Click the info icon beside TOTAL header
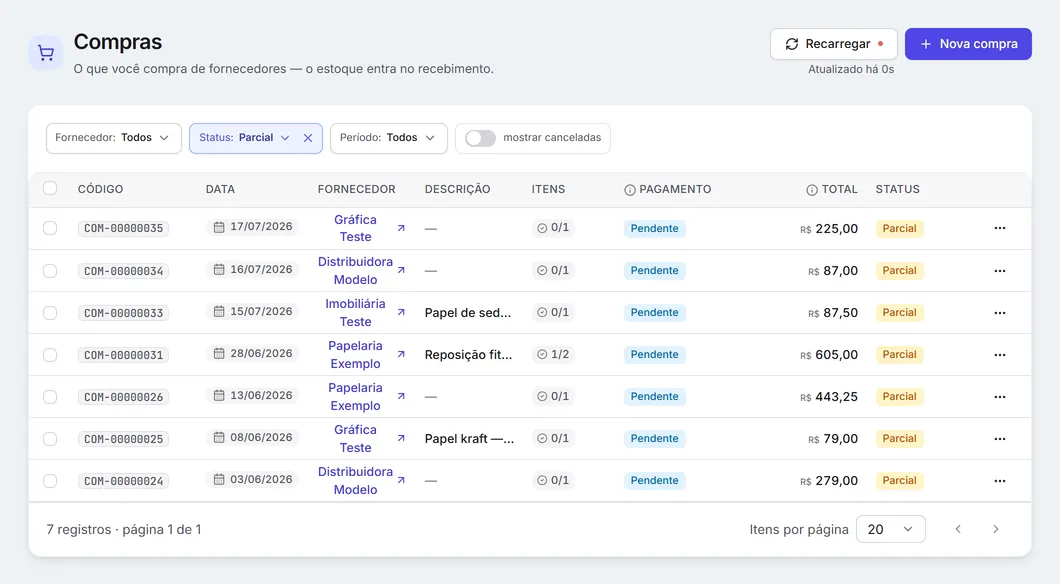 [x=812, y=190]
